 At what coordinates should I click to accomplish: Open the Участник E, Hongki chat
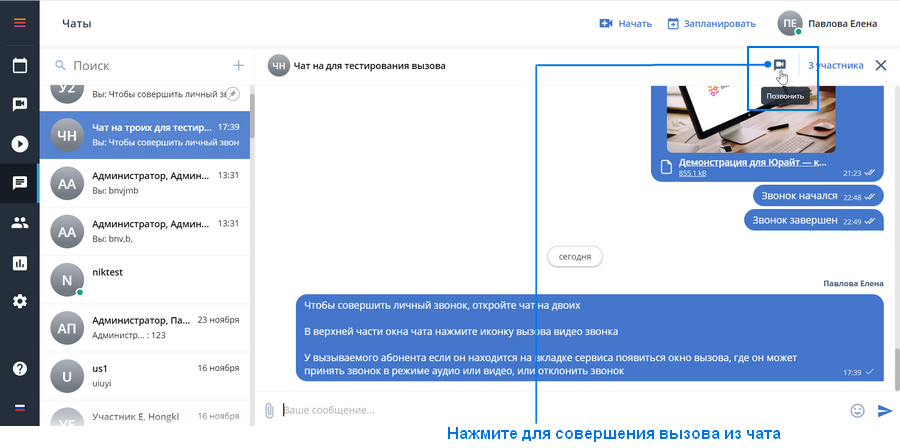145,413
